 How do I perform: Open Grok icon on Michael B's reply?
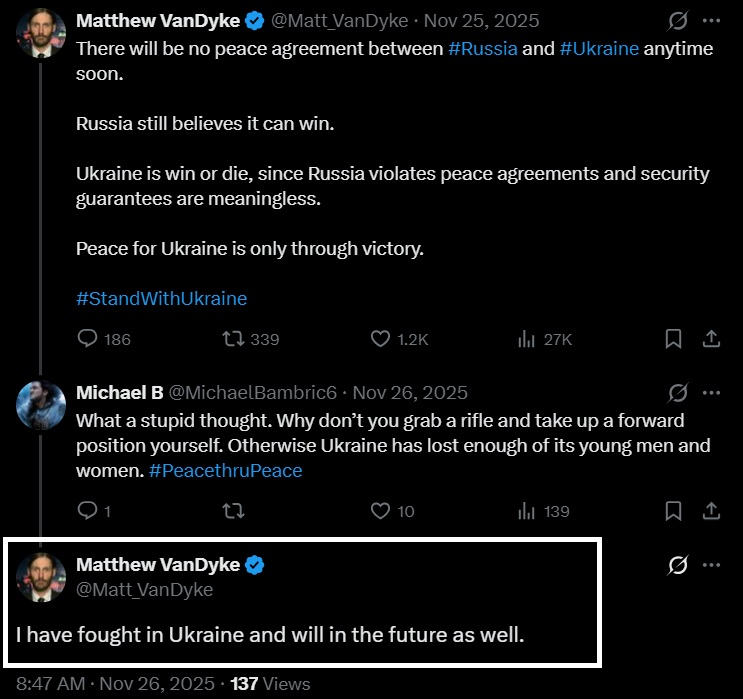(678, 392)
